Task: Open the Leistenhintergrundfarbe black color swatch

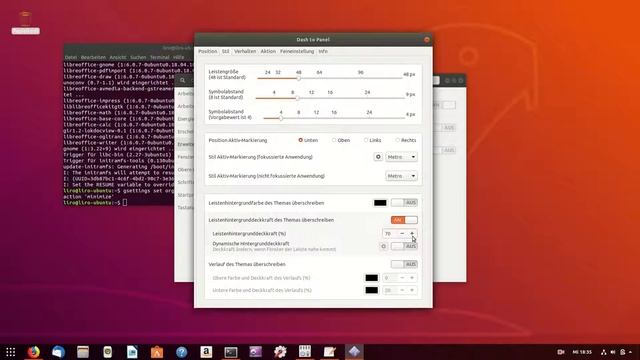Action: tap(380, 202)
